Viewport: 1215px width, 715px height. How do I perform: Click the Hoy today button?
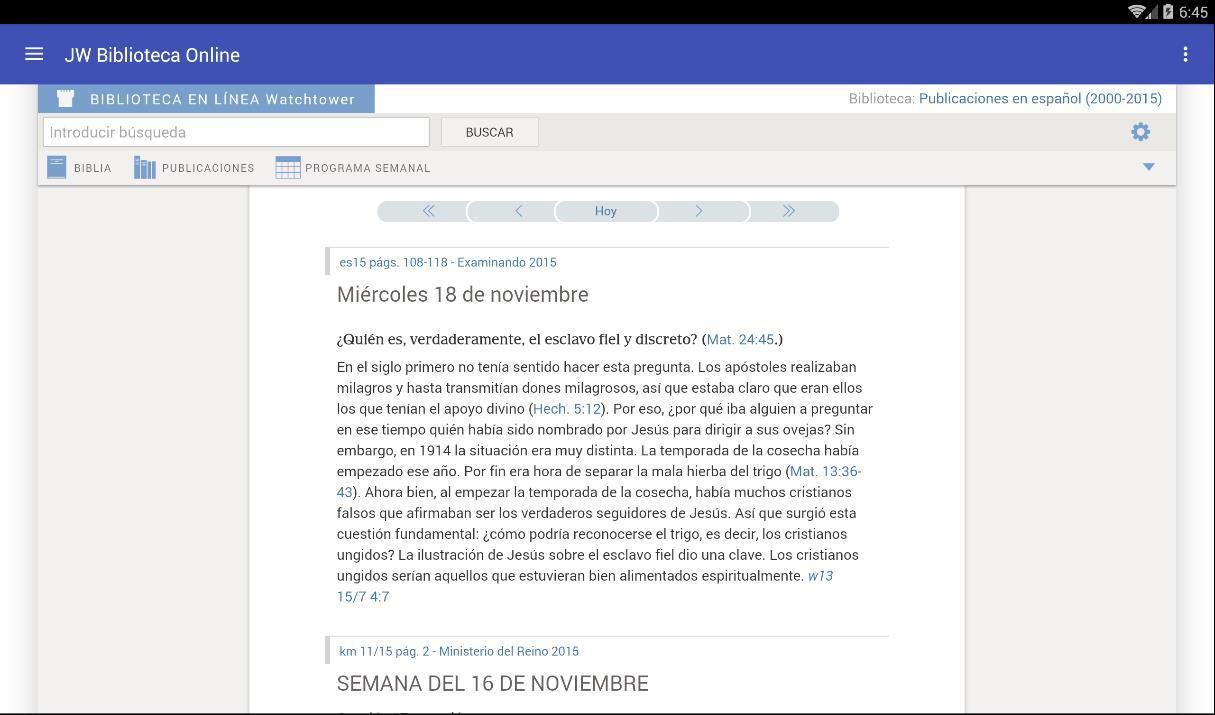click(x=606, y=211)
